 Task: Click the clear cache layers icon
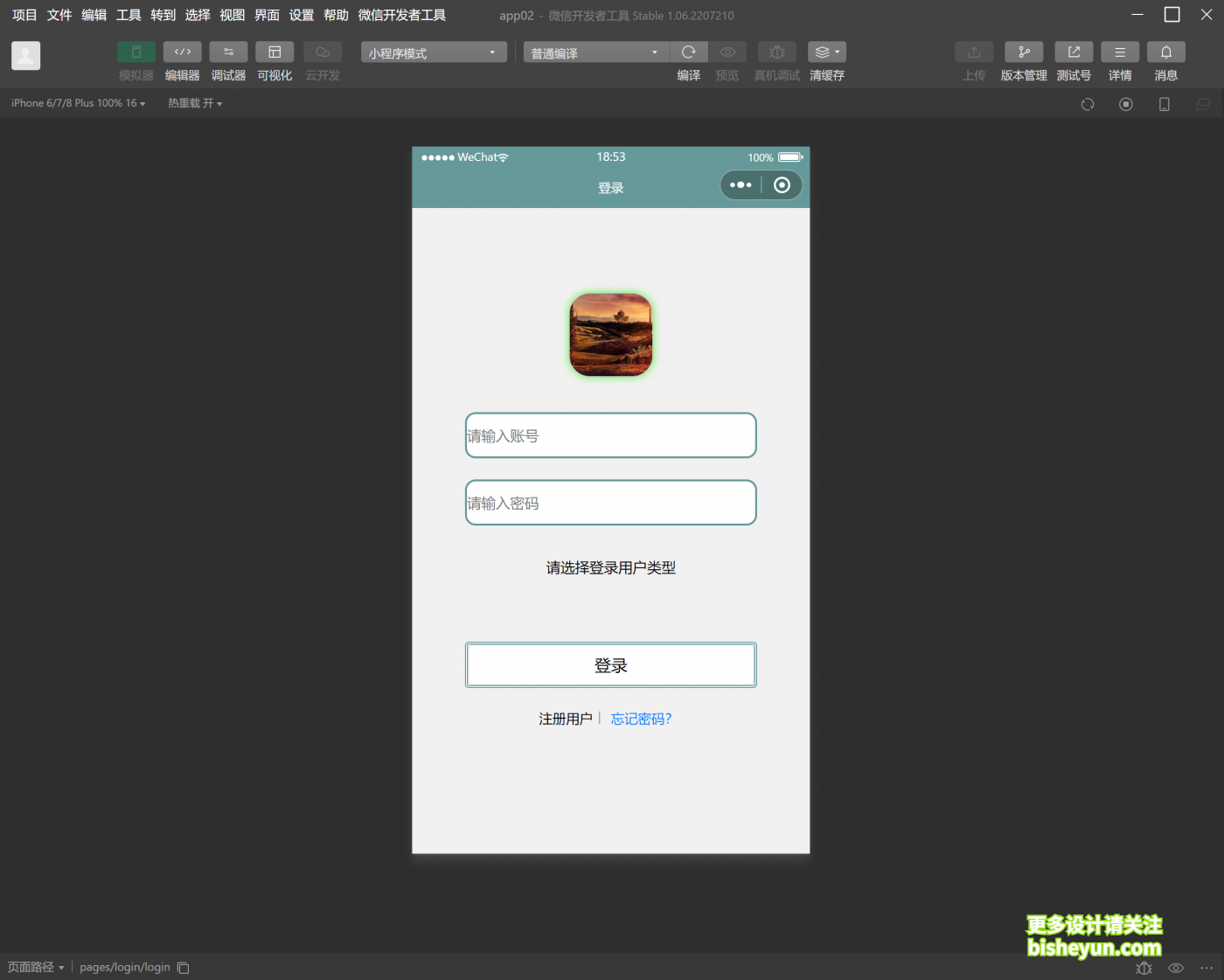click(825, 52)
